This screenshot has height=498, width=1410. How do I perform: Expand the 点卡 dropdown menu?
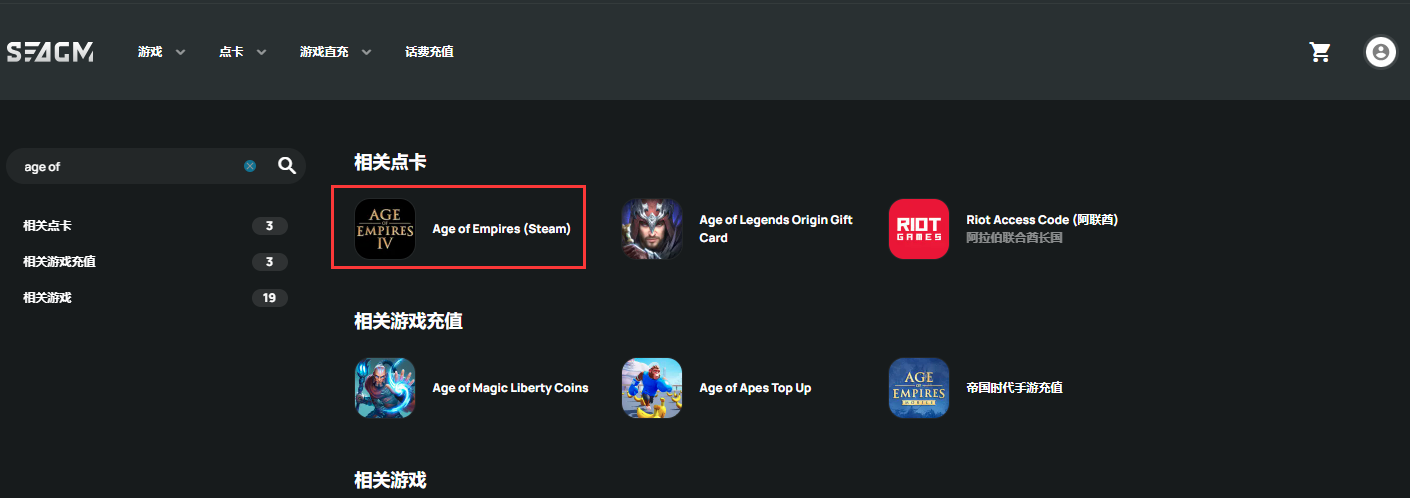243,52
